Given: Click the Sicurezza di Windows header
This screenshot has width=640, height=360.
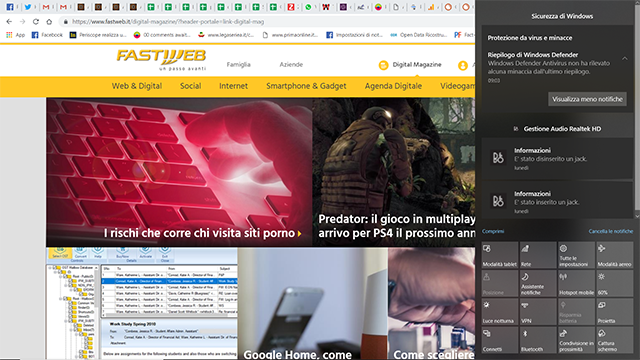Looking at the screenshot, I should [x=562, y=16].
